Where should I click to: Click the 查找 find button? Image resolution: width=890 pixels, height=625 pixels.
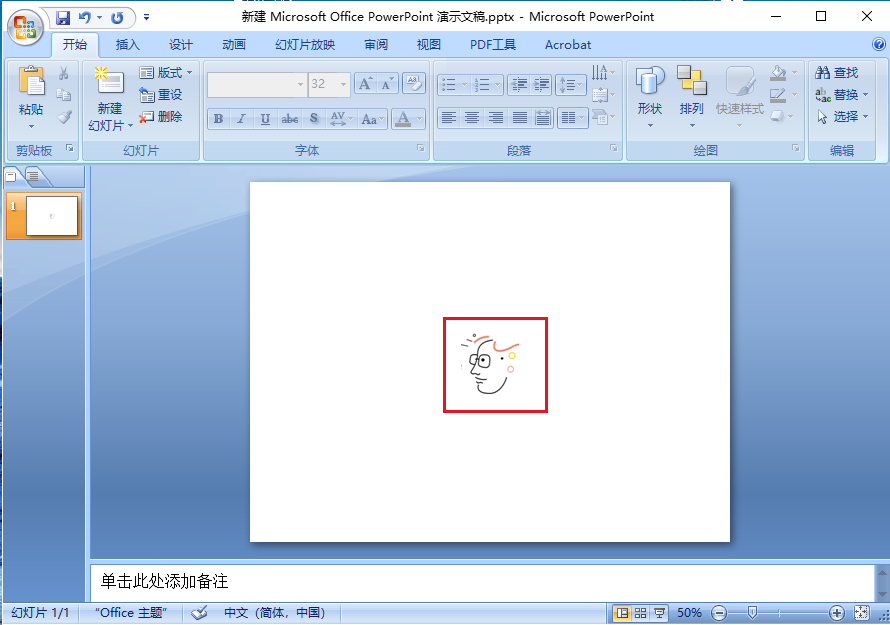click(x=837, y=73)
